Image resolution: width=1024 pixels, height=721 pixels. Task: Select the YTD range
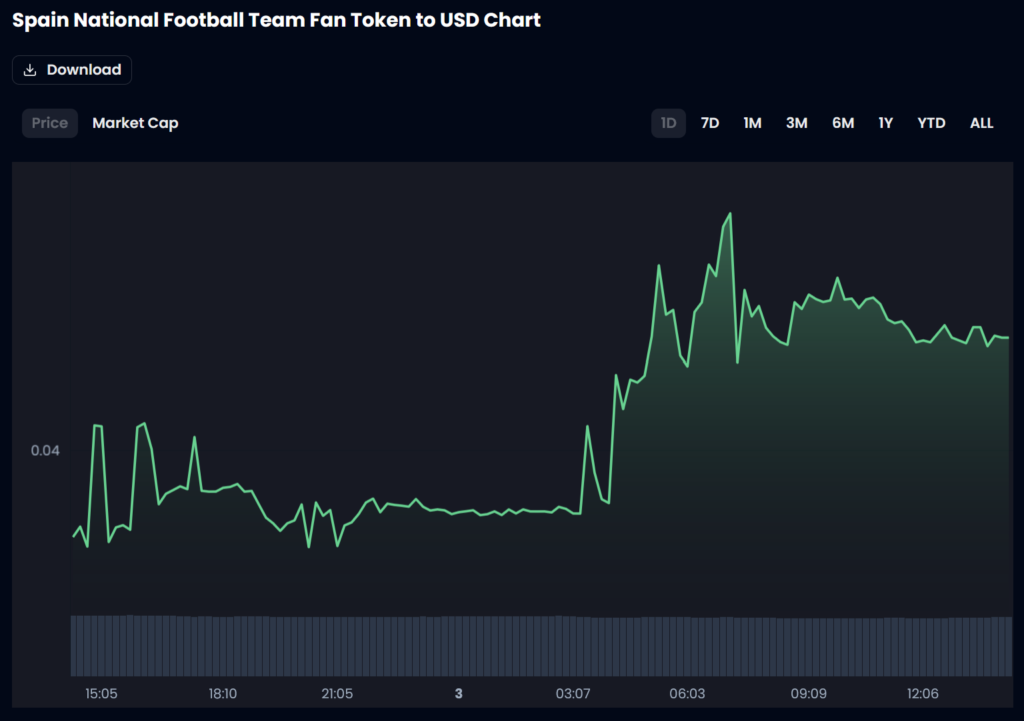[931, 123]
